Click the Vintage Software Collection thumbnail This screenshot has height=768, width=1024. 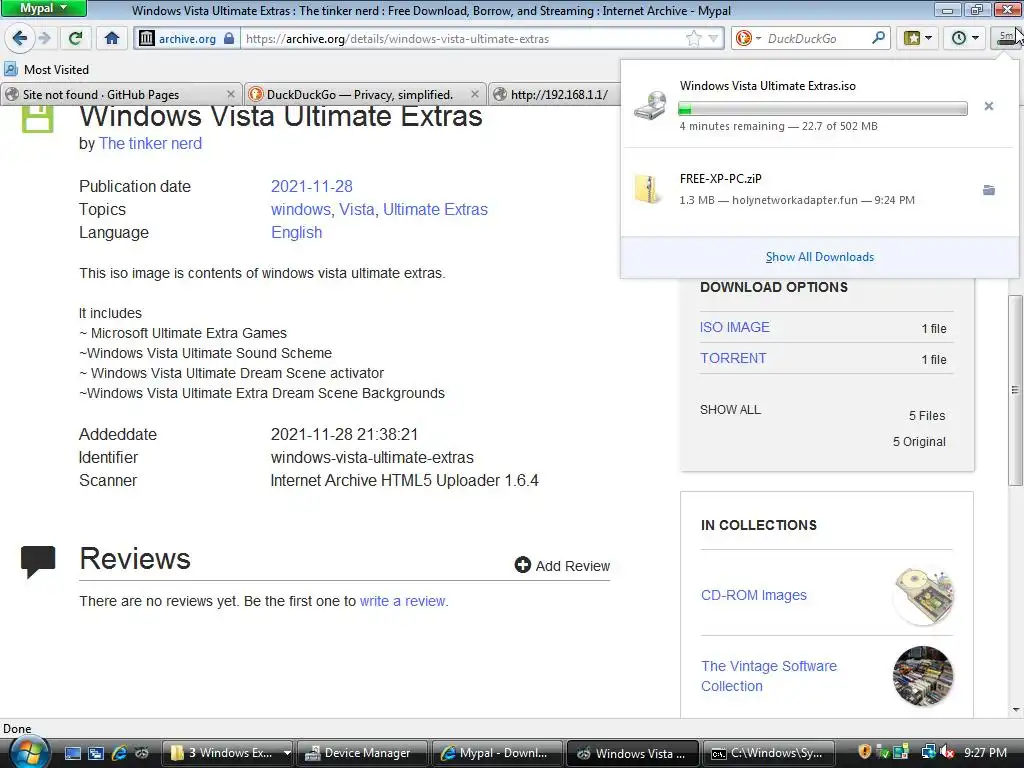pyautogui.click(x=923, y=676)
